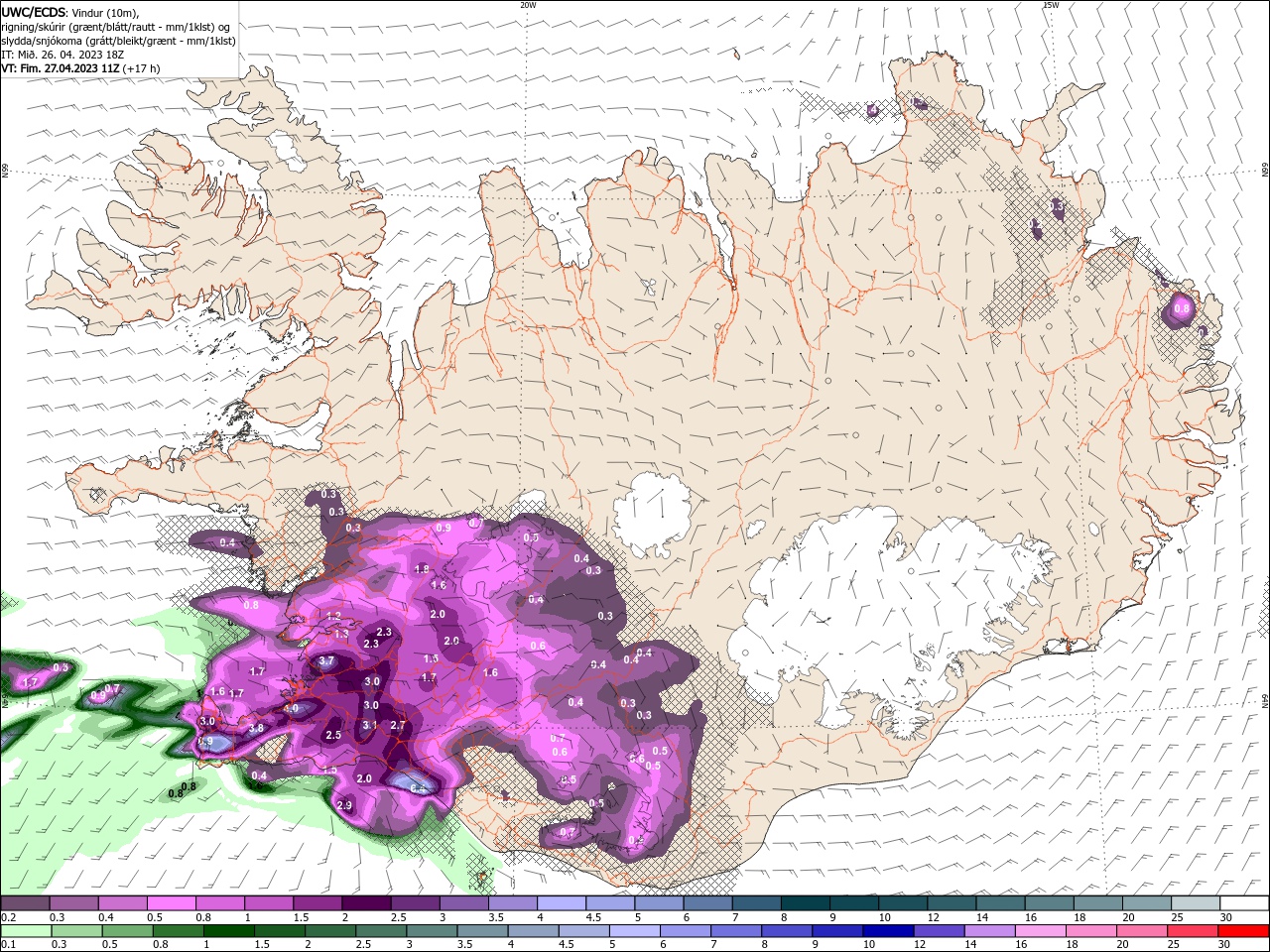Click the 20W longitude label
The image size is (1270, 952).
pos(528,5)
